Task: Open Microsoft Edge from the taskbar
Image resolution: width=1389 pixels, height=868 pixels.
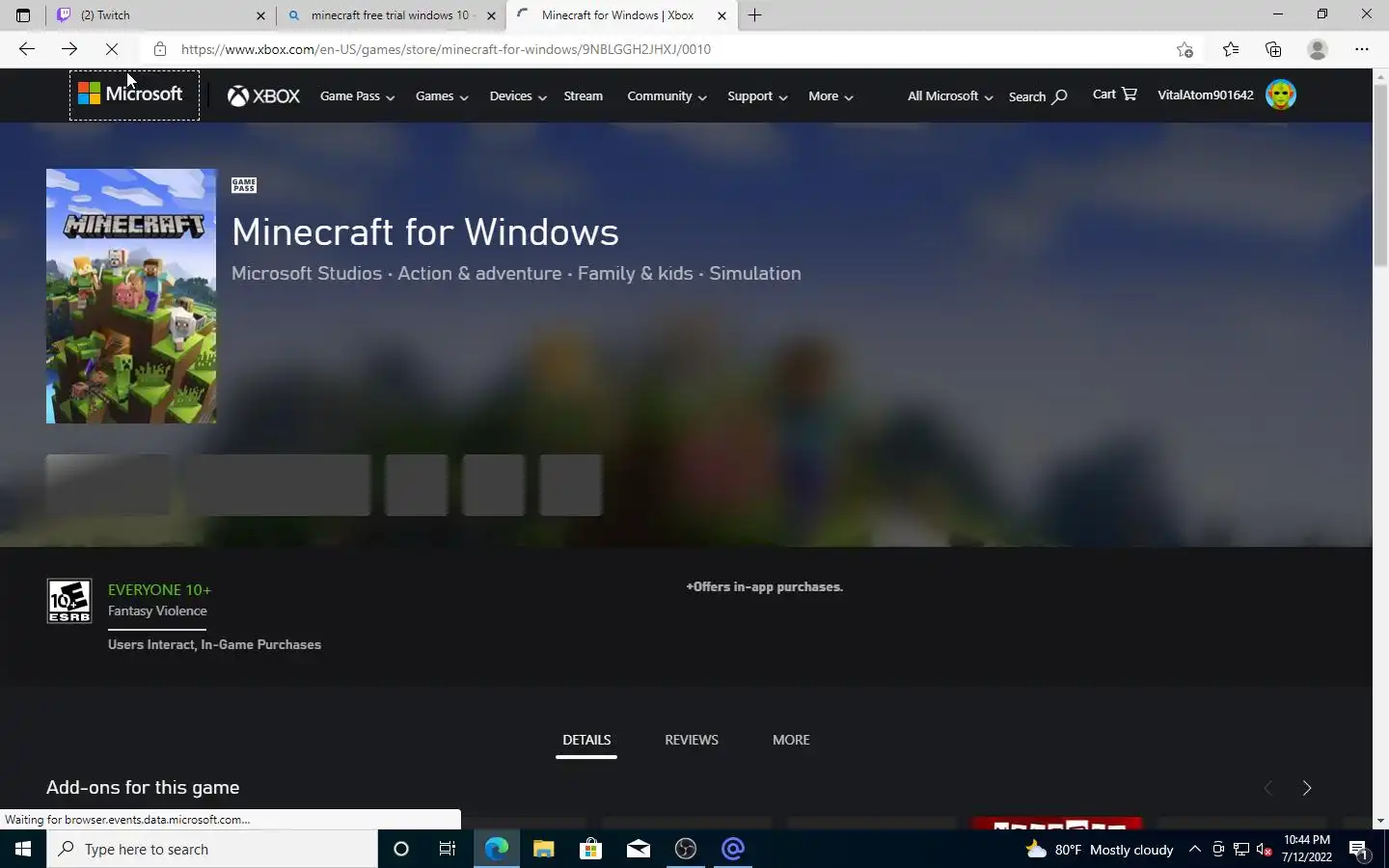Action: pos(497,849)
